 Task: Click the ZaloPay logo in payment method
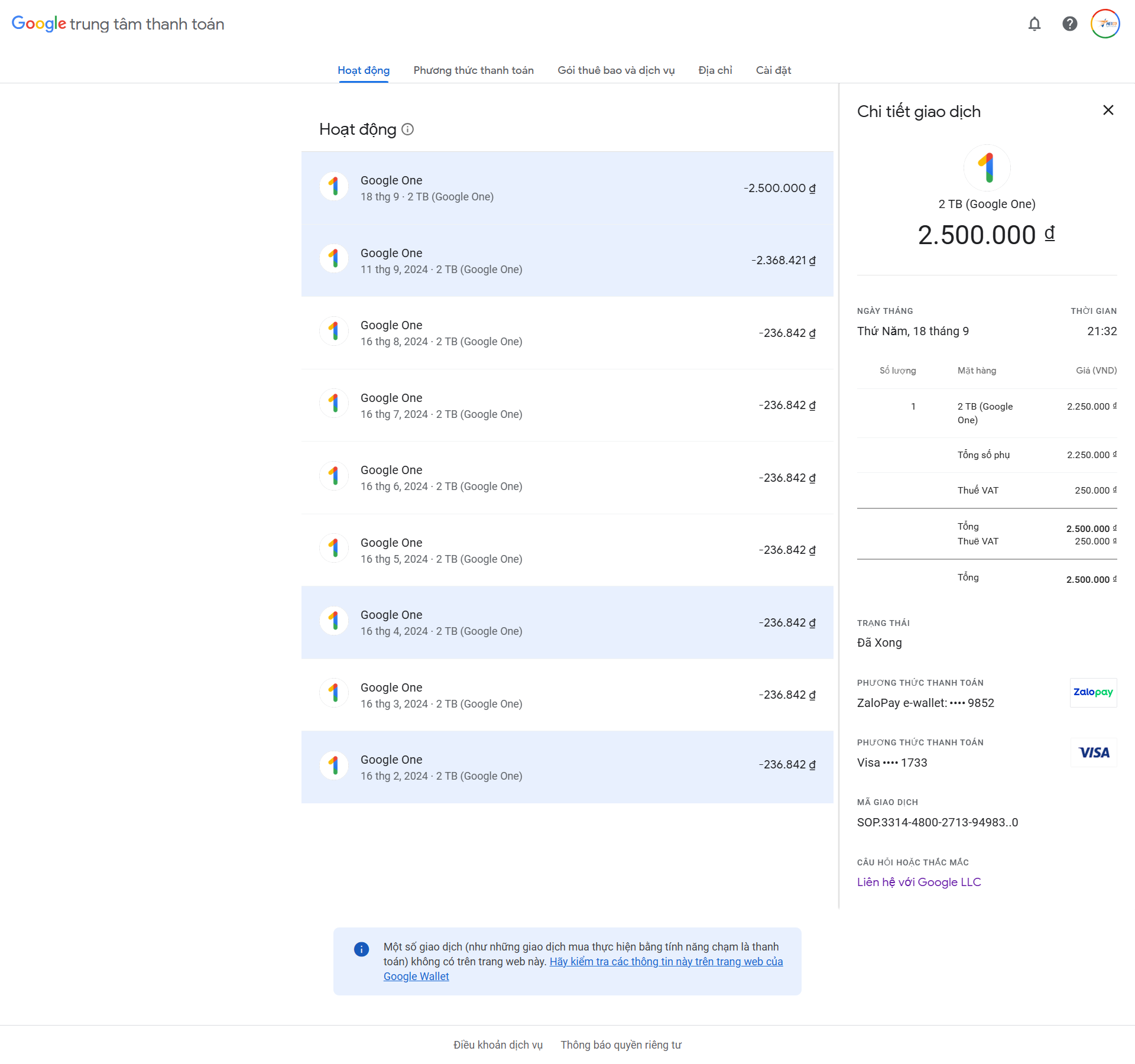[1093, 692]
